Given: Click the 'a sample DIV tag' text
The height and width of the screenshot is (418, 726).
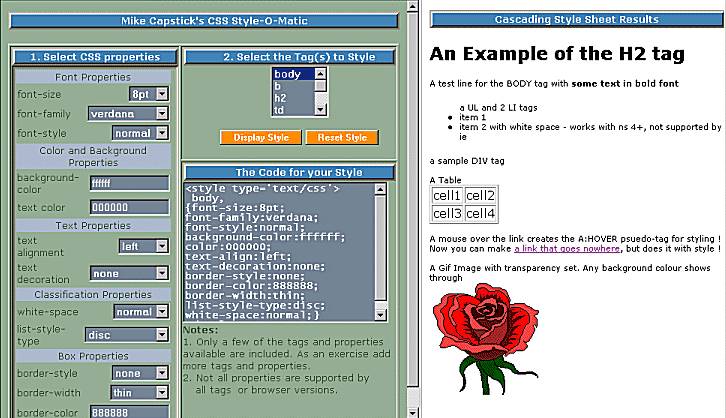Looking at the screenshot, I should (467, 161).
